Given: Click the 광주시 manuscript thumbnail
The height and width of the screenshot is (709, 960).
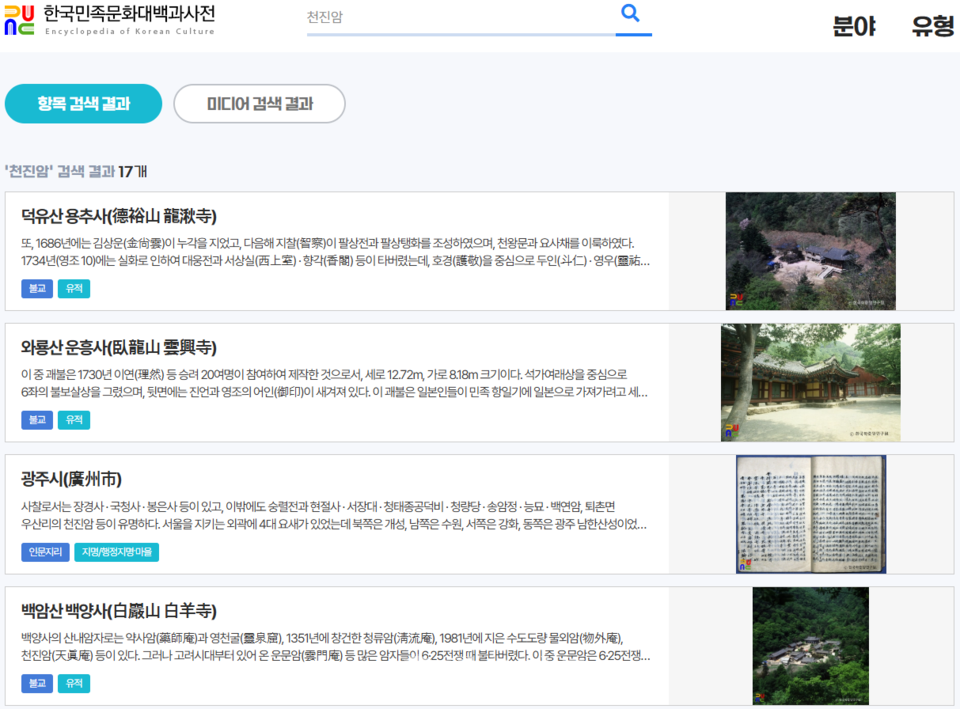Looking at the screenshot, I should pos(810,514).
